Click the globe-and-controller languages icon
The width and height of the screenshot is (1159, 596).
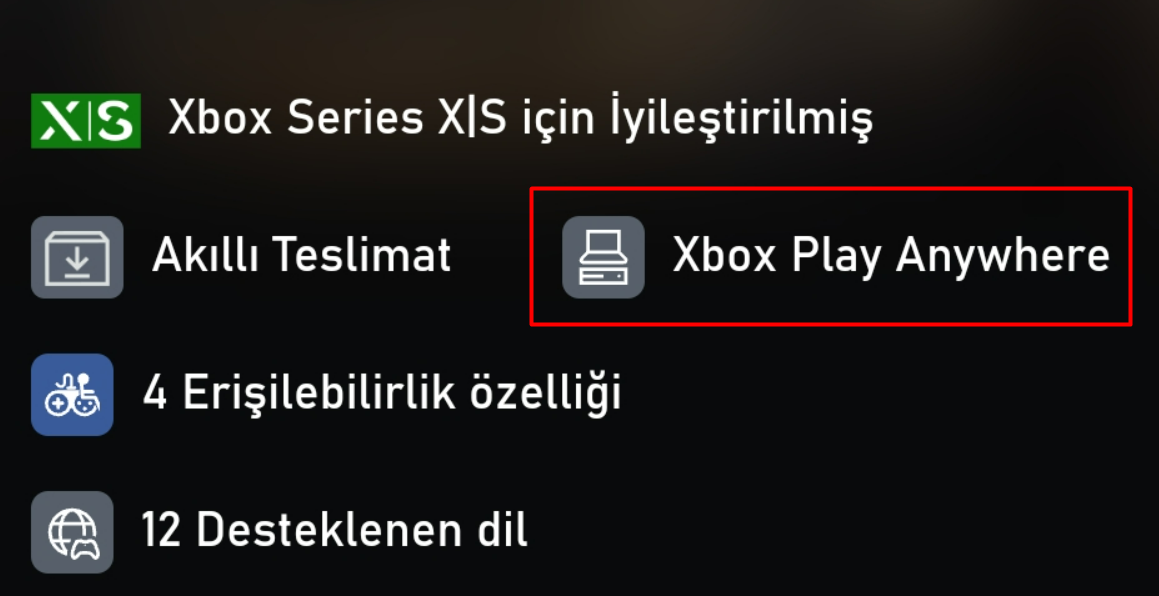pos(72,532)
